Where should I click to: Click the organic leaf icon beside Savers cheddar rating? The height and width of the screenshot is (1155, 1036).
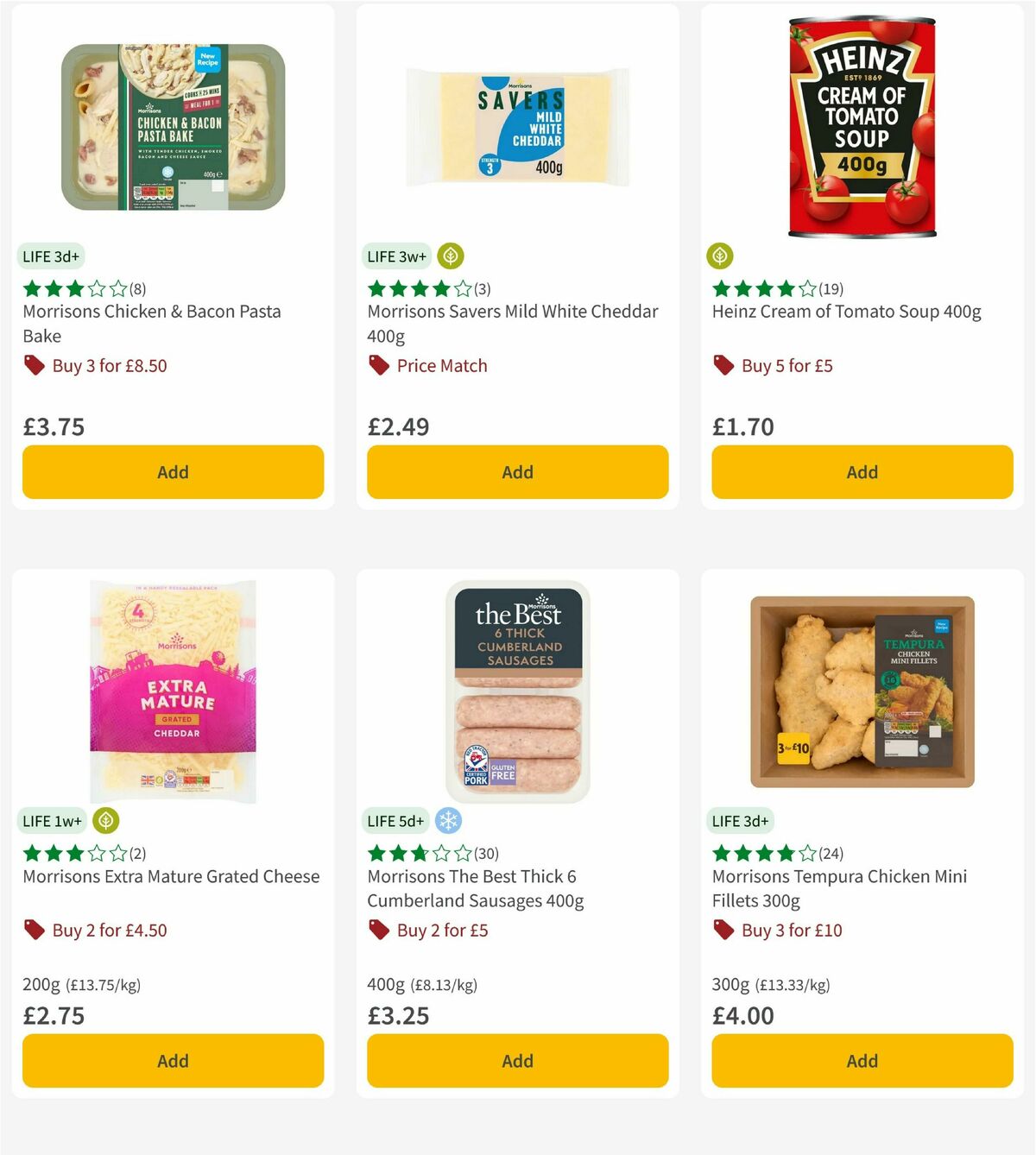[450, 256]
